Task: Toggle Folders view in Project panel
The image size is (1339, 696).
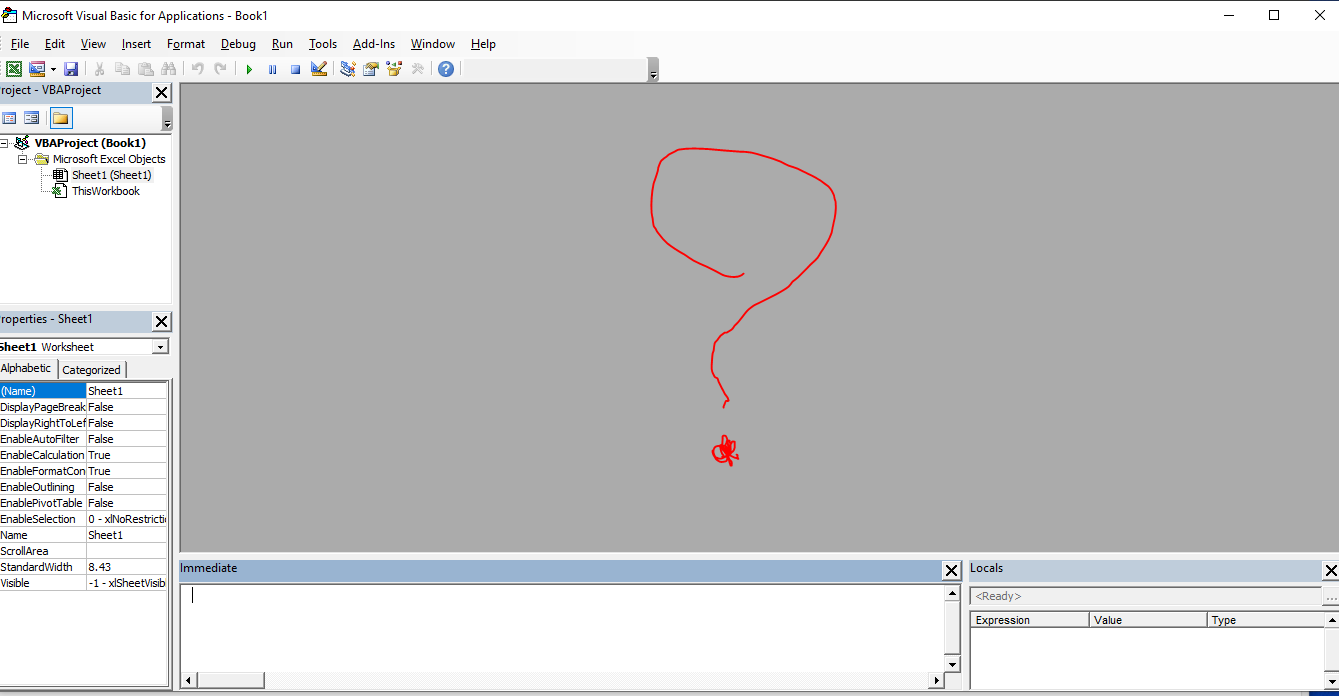Action: click(x=61, y=118)
